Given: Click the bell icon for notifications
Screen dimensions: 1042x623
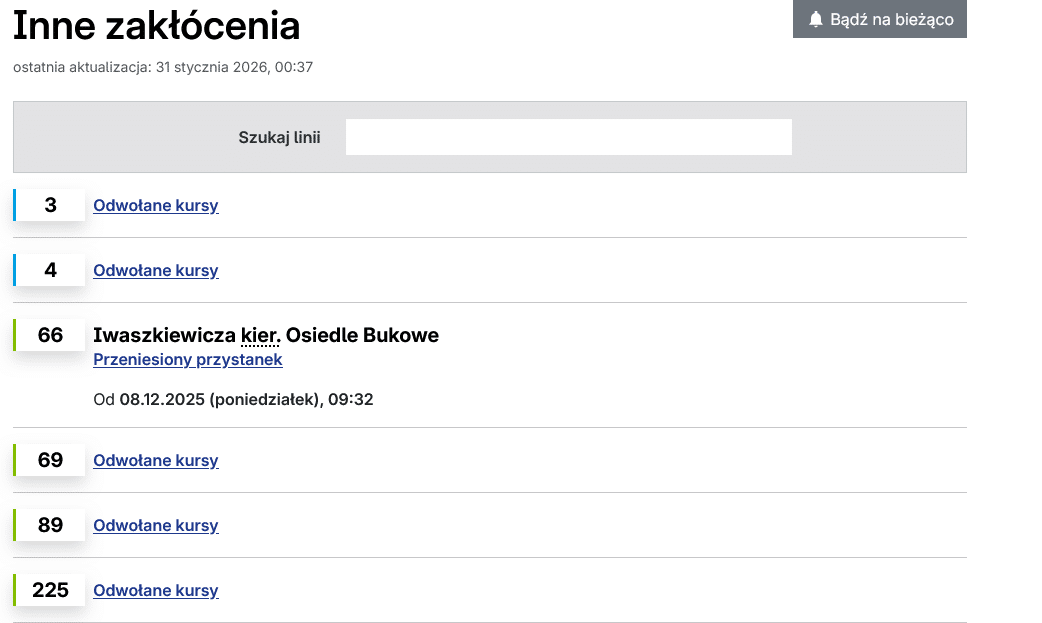Looking at the screenshot, I should [x=816, y=19].
